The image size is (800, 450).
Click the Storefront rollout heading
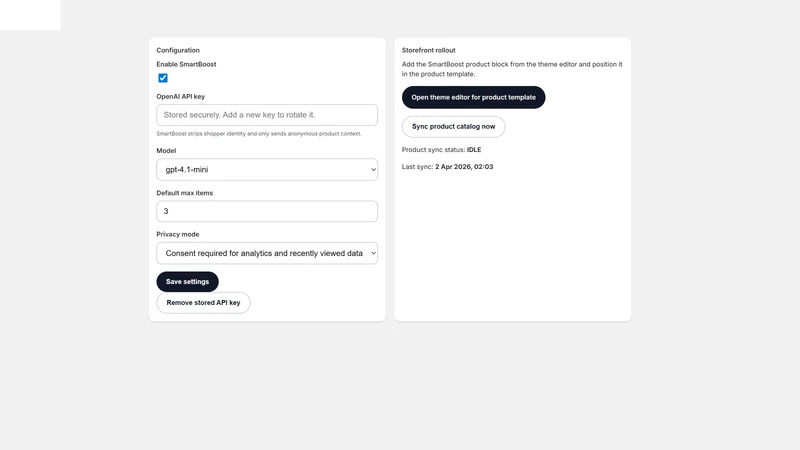tap(429, 50)
